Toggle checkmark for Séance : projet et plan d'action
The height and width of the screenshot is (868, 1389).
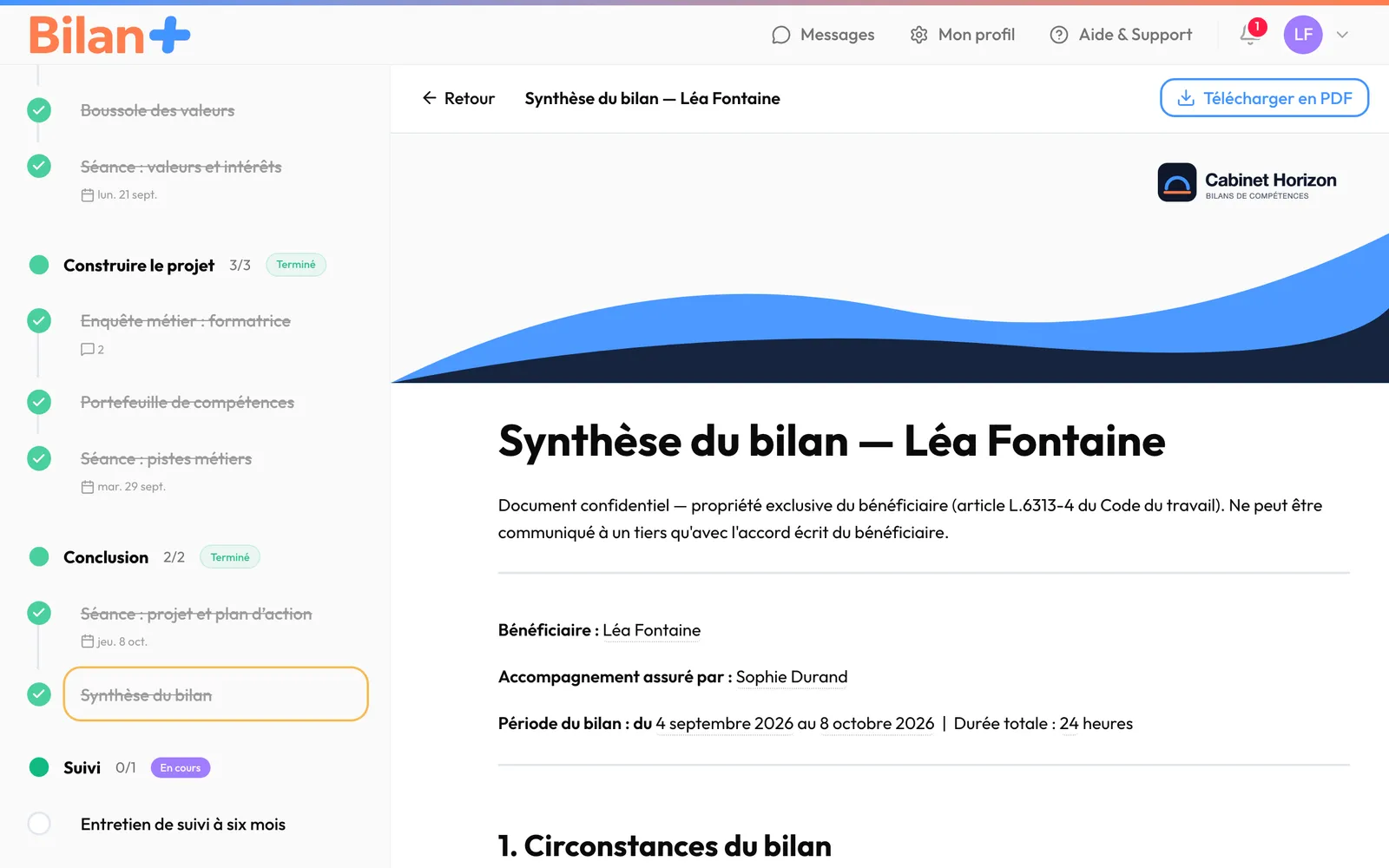click(39, 613)
